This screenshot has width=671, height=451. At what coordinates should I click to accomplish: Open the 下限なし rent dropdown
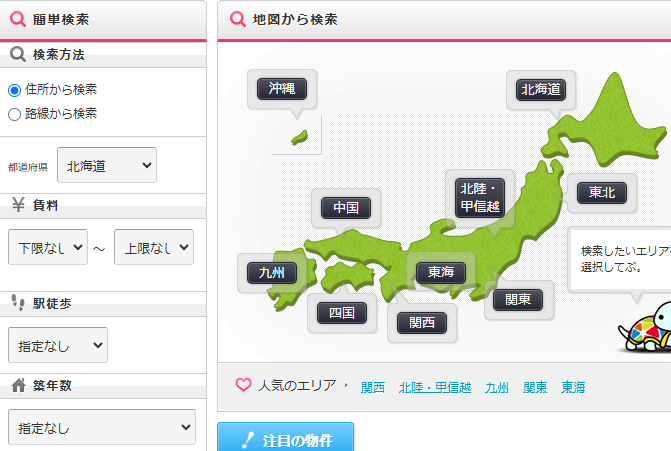(47, 247)
